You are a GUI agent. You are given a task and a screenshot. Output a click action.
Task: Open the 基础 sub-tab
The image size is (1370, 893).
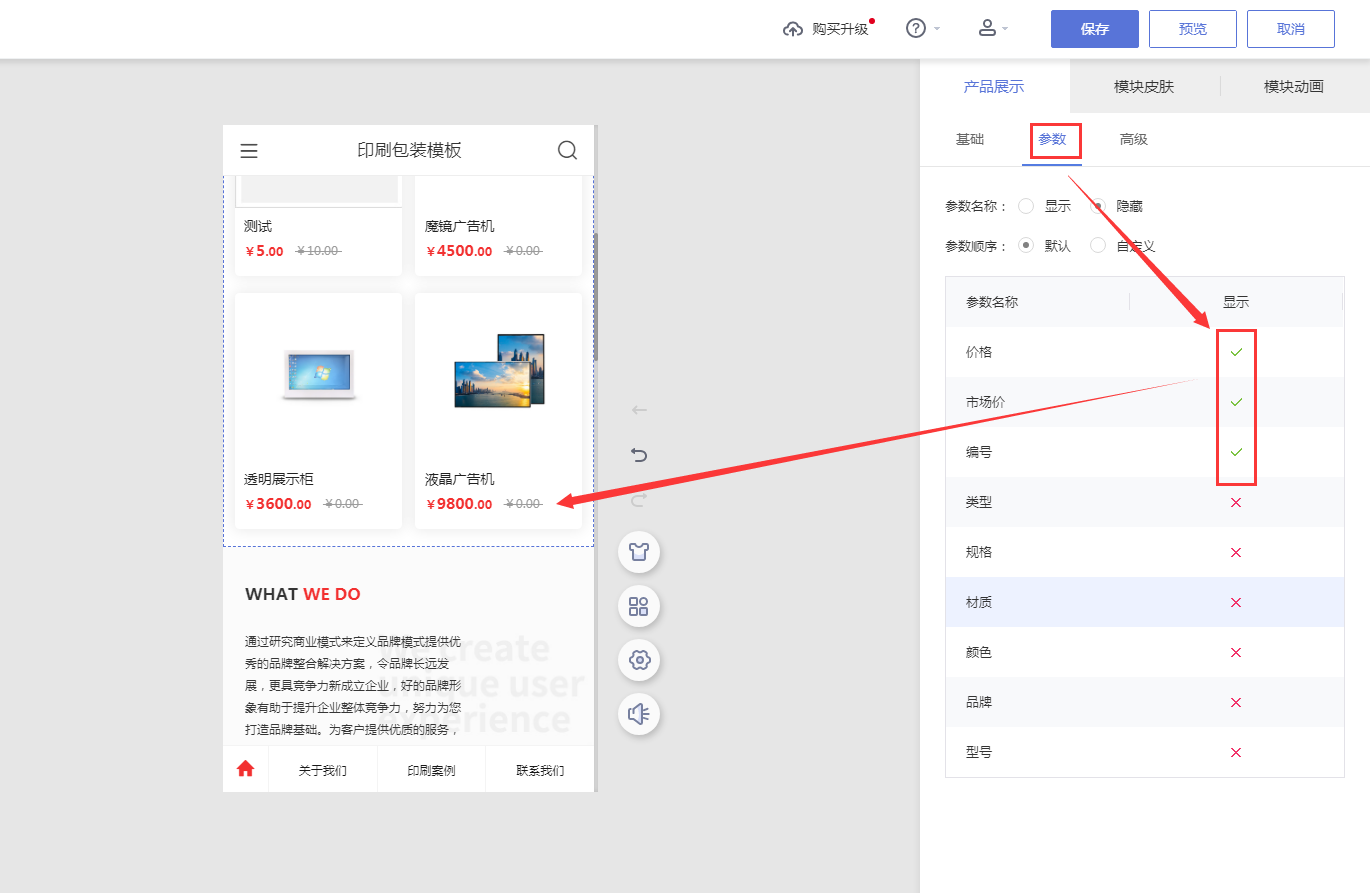pos(970,139)
